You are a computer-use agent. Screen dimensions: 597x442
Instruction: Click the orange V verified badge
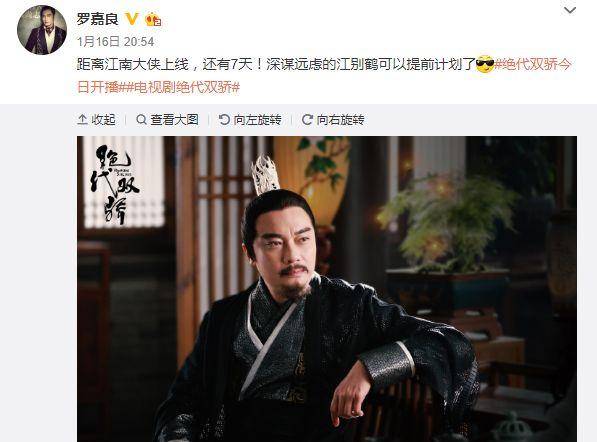(132, 19)
